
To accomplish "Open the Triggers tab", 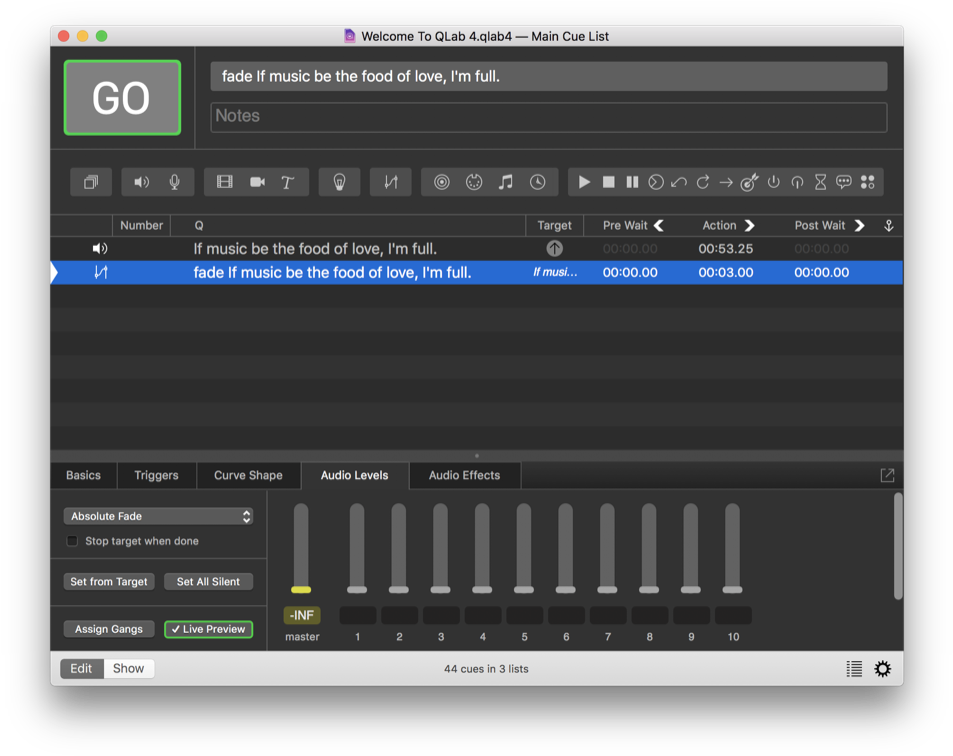I will pyautogui.click(x=156, y=475).
